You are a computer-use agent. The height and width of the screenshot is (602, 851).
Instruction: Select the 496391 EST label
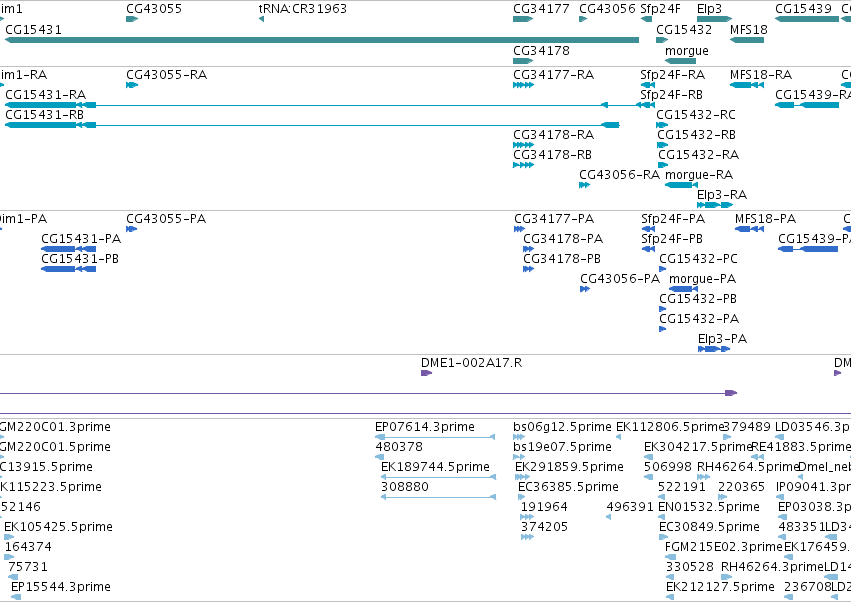tap(630, 507)
